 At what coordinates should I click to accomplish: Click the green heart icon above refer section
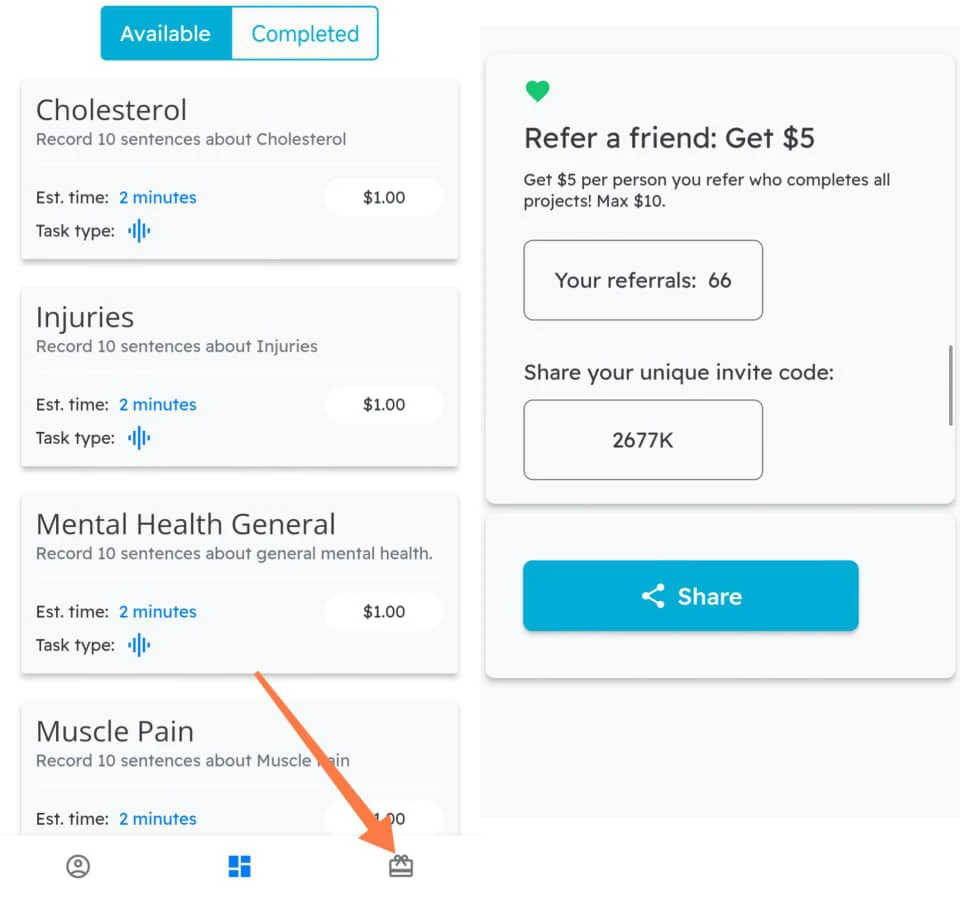537,90
